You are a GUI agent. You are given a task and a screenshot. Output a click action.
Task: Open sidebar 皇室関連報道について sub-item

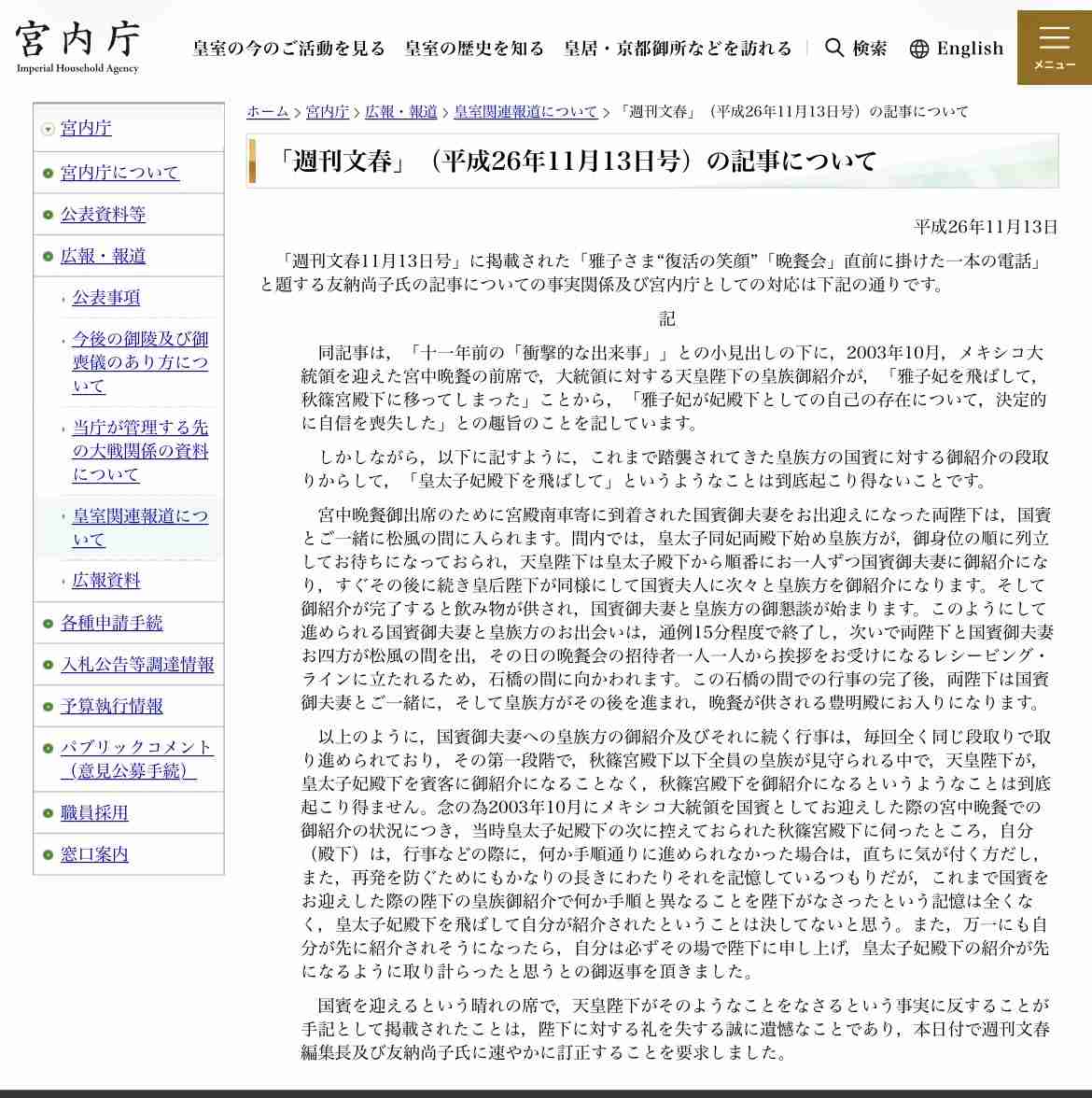click(x=140, y=528)
